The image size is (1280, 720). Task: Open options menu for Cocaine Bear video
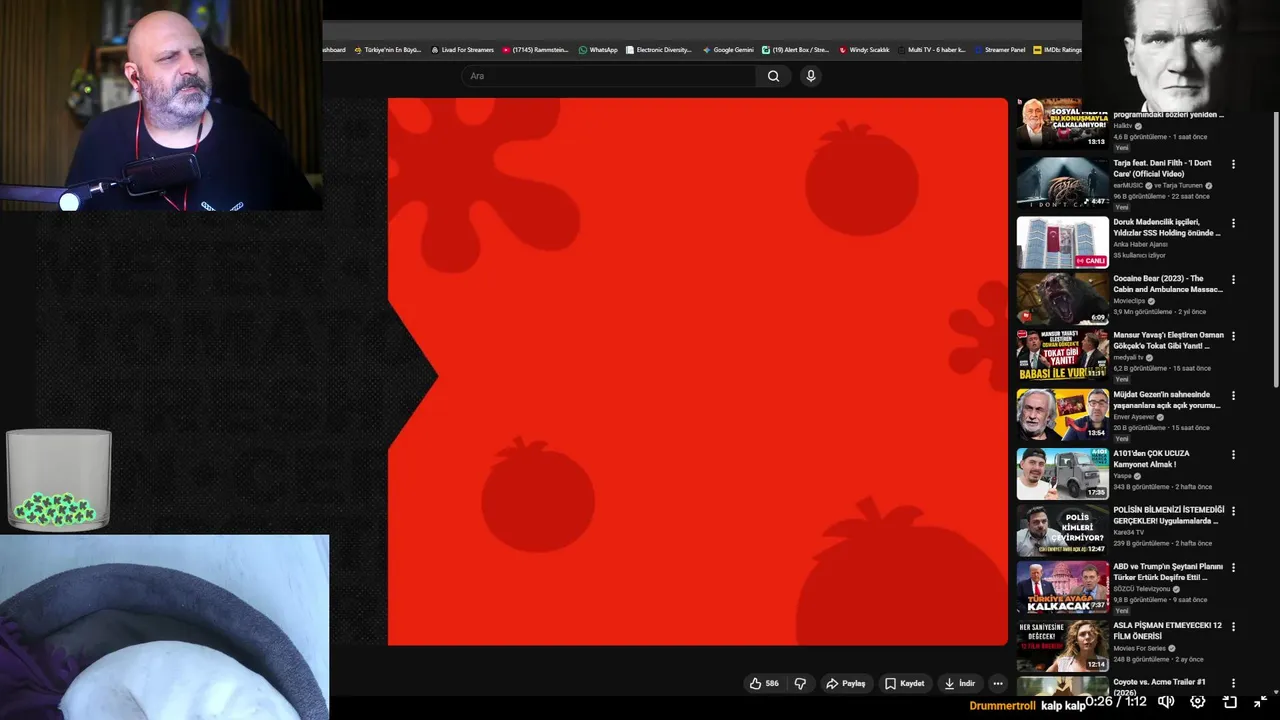pyautogui.click(x=1233, y=280)
